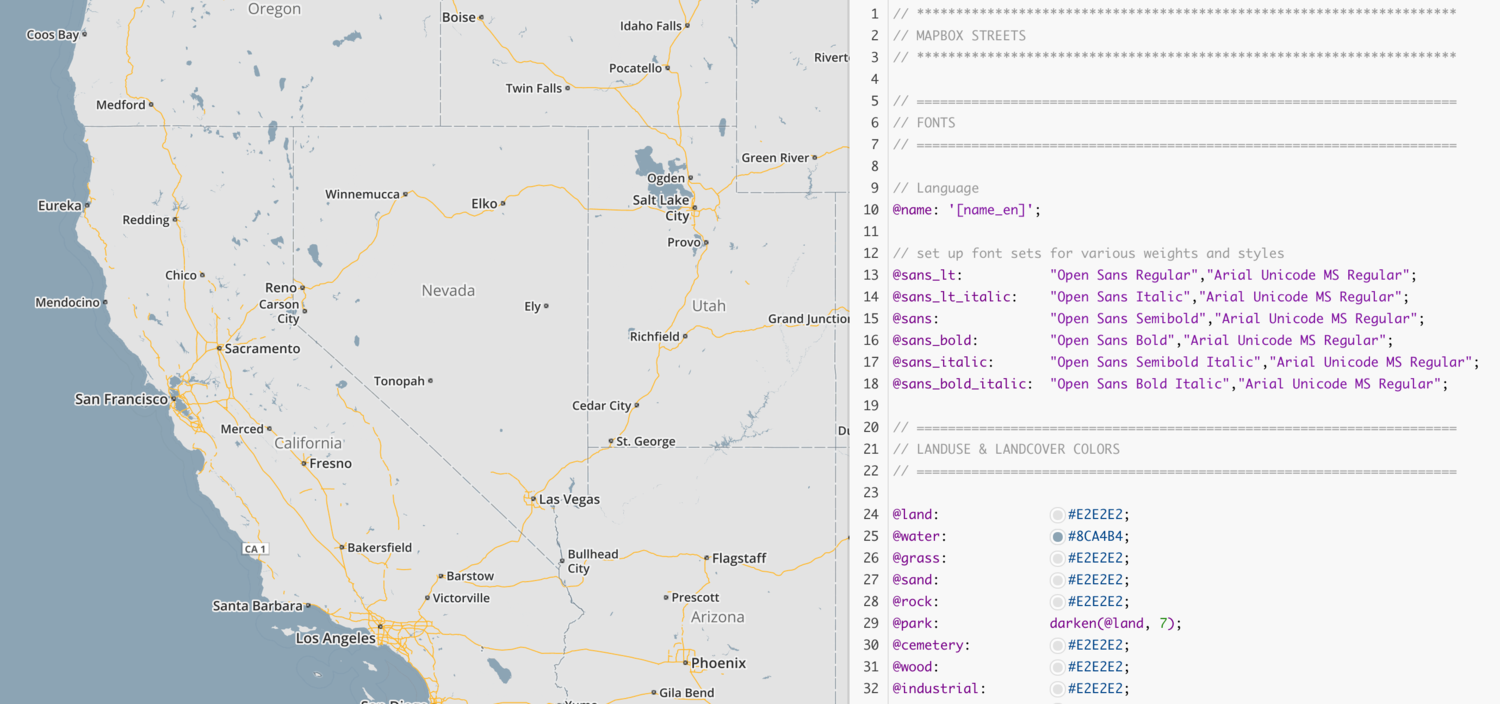Click the Flagstaff map label

click(x=739, y=558)
